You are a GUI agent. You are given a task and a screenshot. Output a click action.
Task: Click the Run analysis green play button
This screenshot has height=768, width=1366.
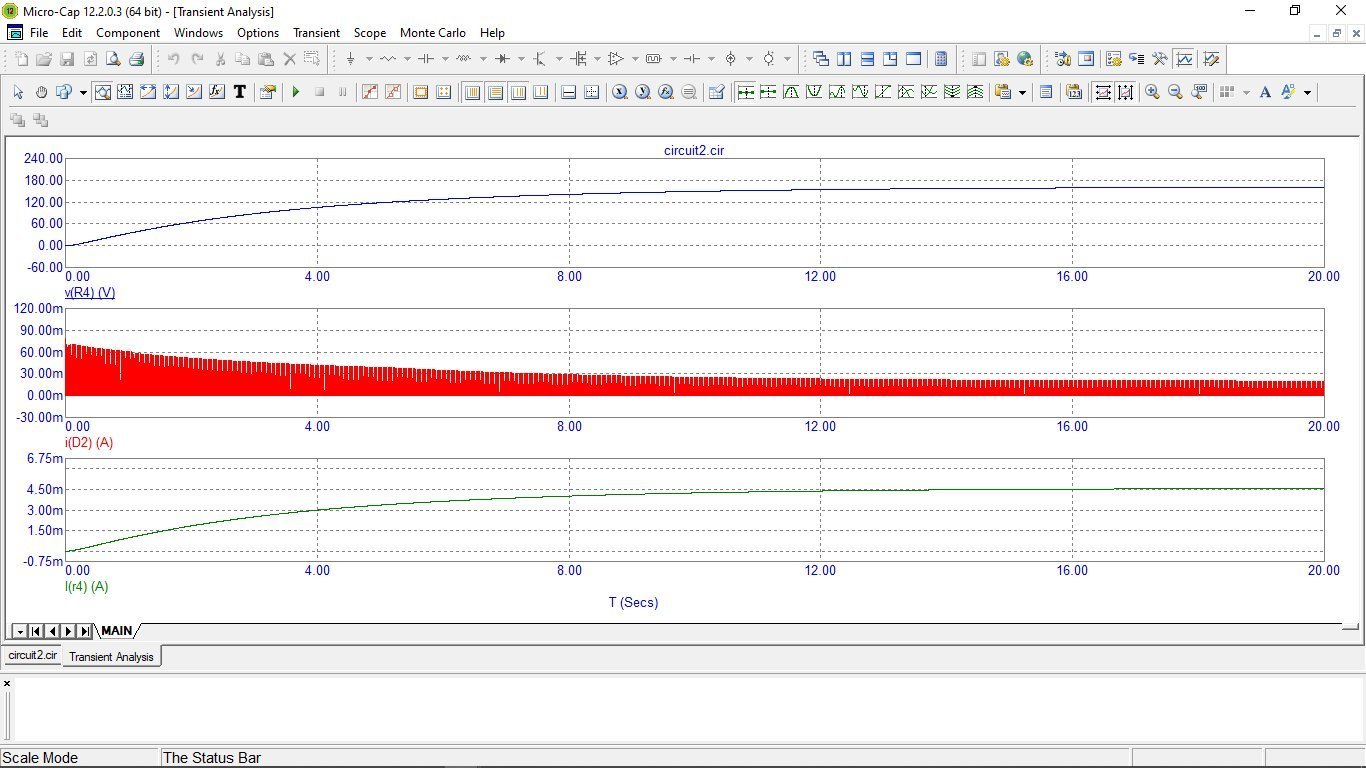coord(296,92)
